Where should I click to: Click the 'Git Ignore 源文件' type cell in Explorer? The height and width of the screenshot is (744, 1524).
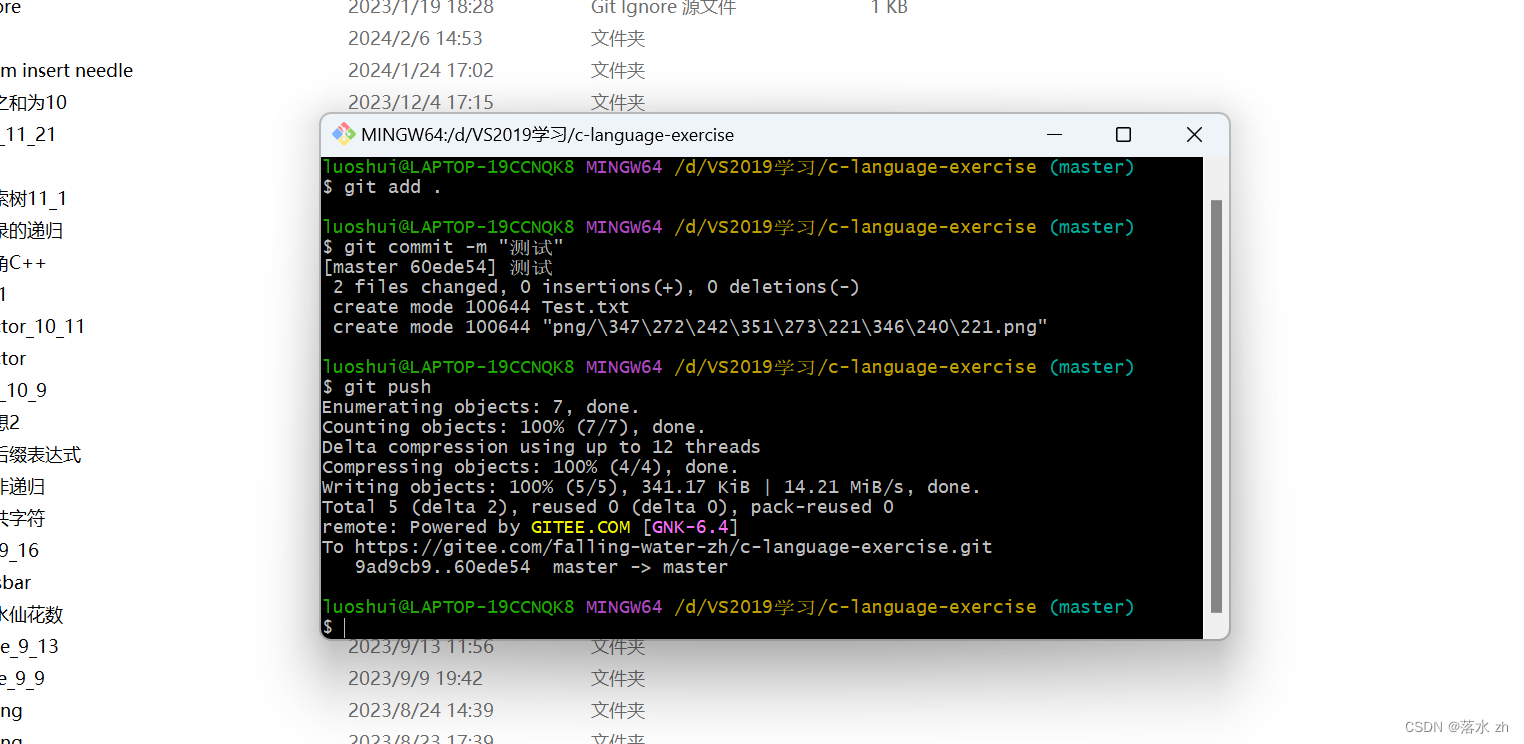(x=663, y=7)
